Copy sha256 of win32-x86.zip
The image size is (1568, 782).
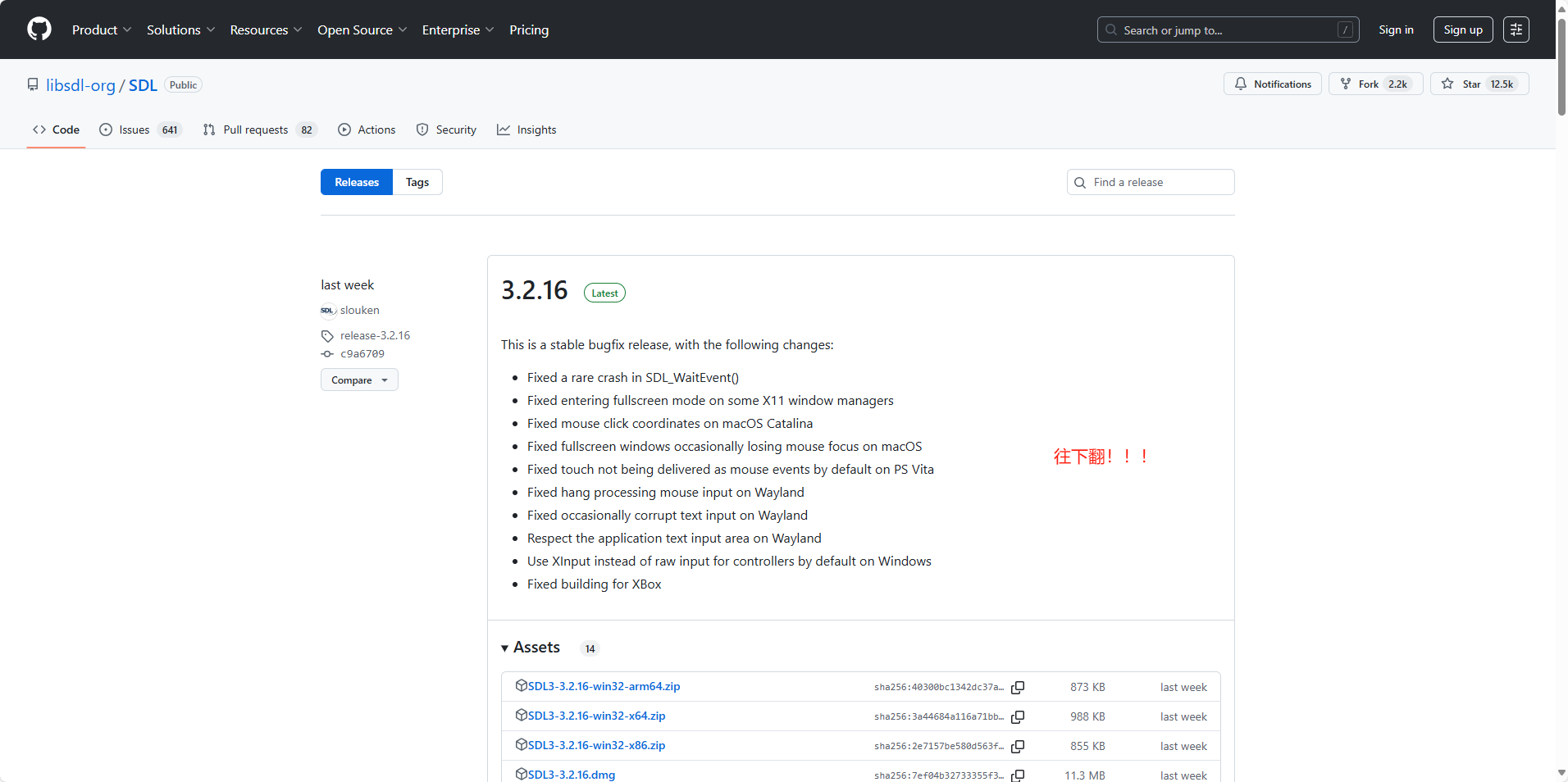click(1018, 746)
